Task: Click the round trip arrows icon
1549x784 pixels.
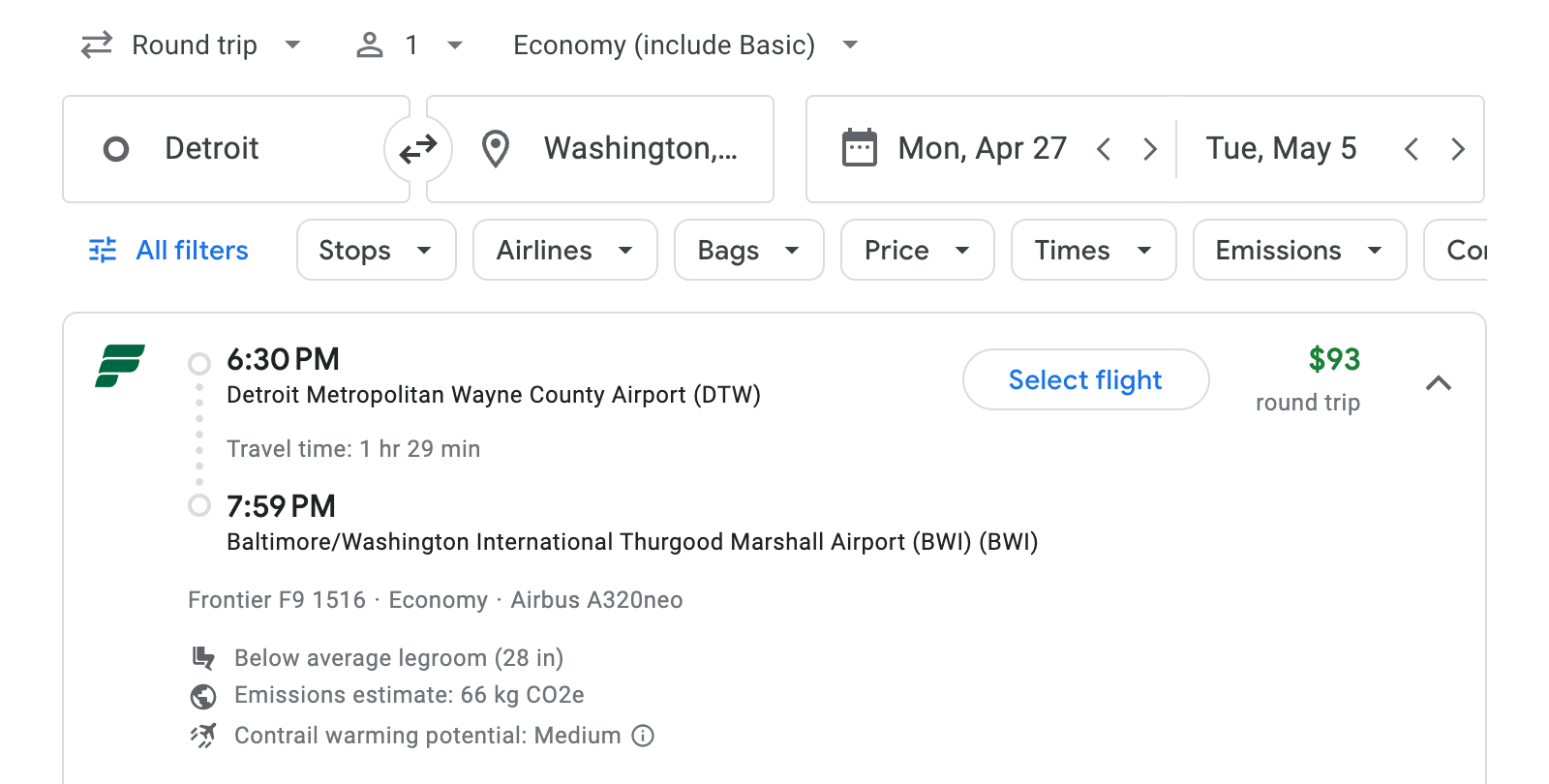Action: point(95,45)
